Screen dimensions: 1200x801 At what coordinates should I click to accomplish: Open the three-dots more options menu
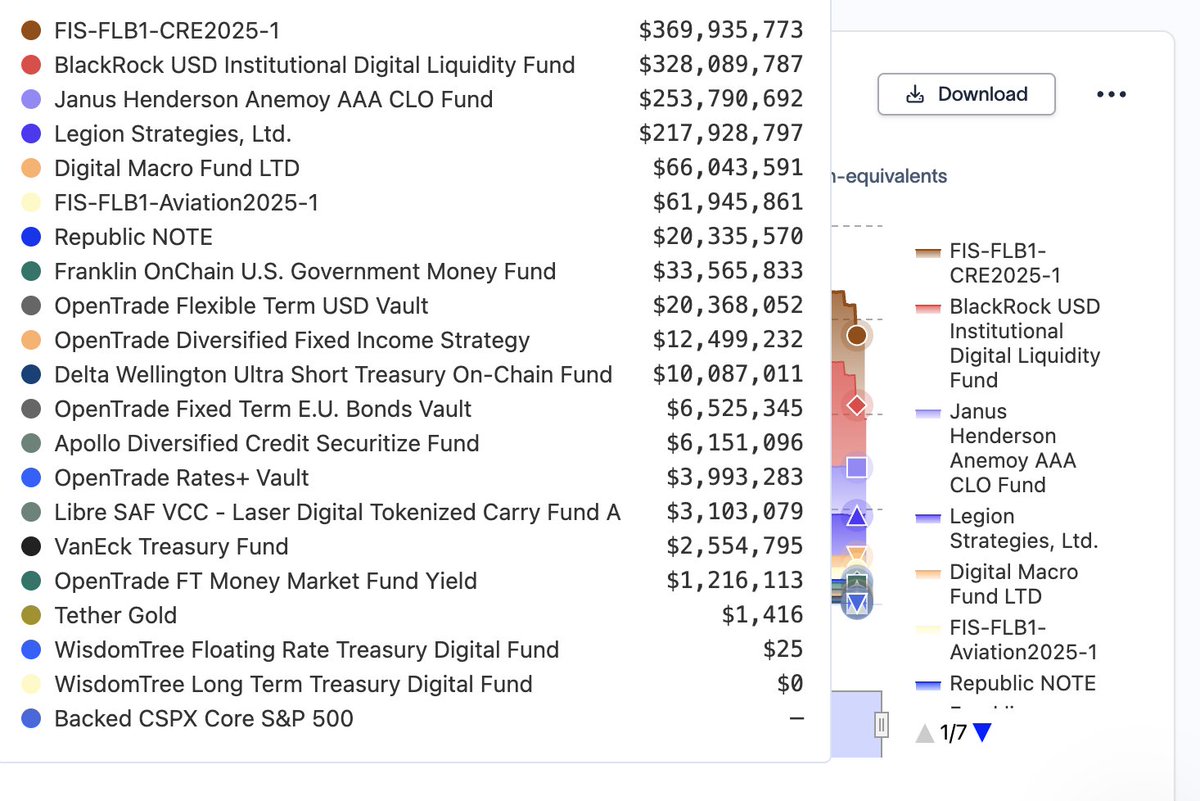[x=1111, y=94]
